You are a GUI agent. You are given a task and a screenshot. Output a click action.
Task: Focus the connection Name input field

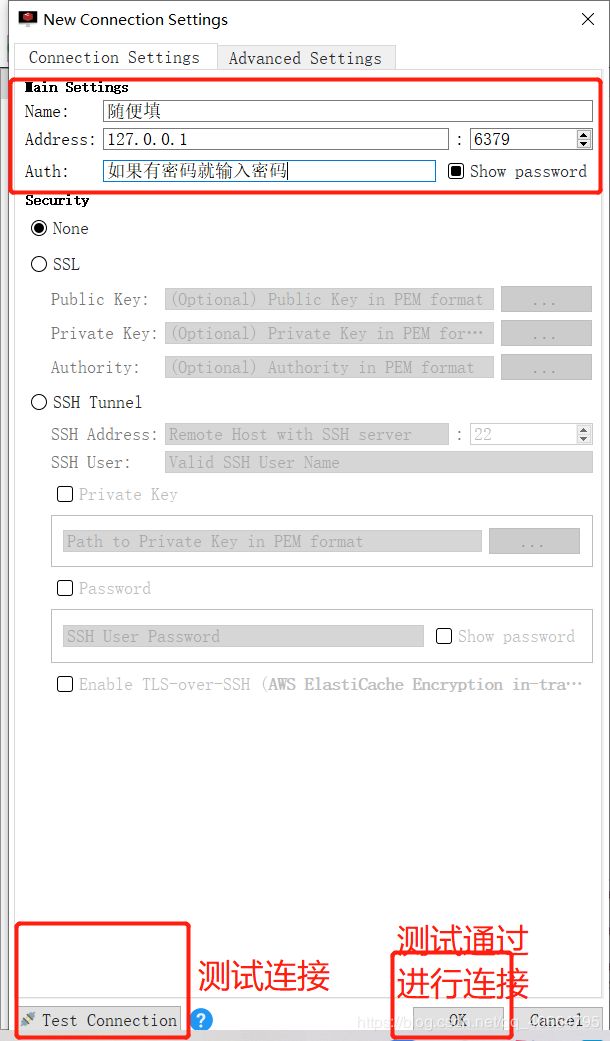point(348,111)
